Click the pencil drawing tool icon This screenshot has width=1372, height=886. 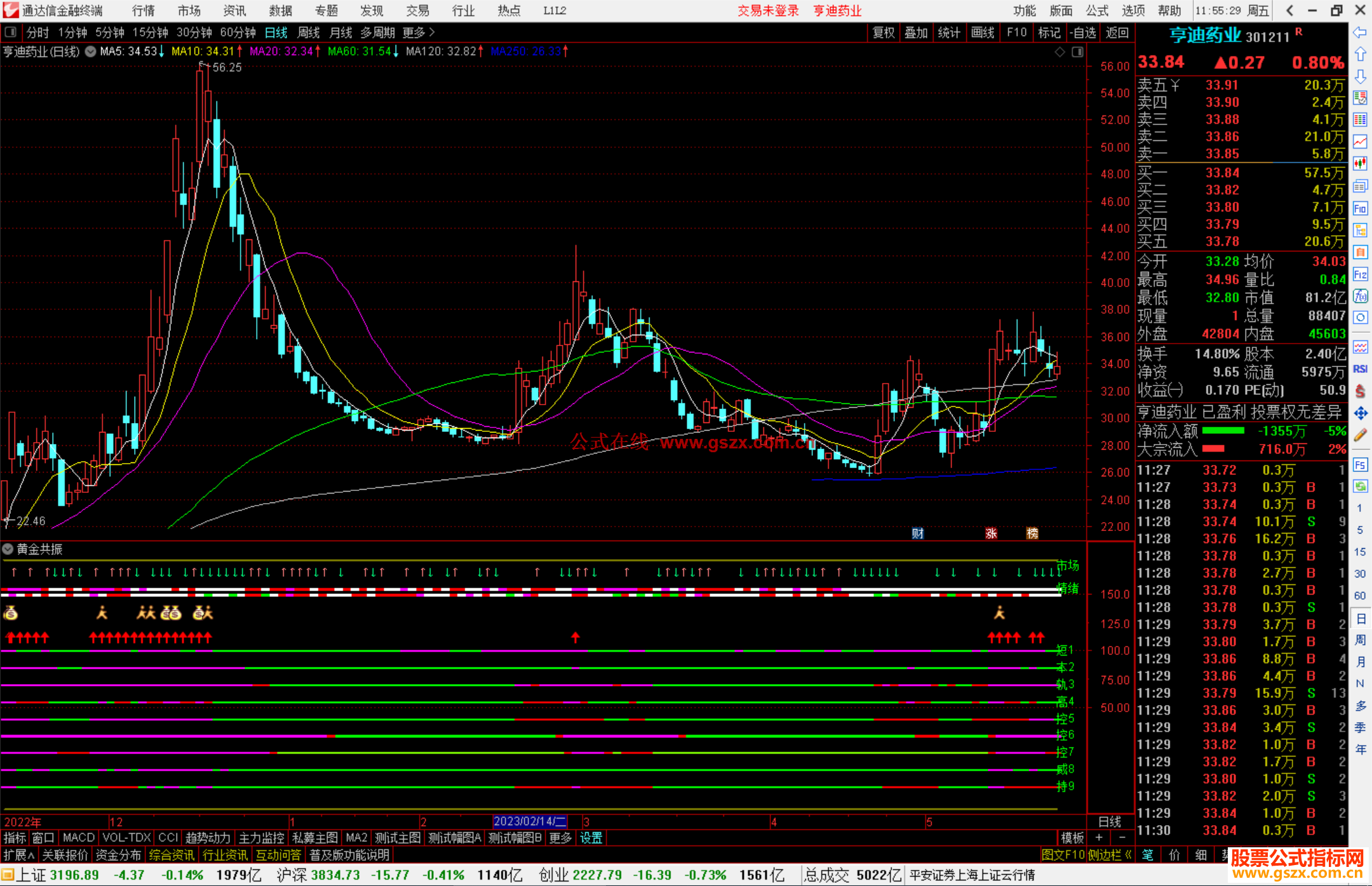click(x=1360, y=435)
